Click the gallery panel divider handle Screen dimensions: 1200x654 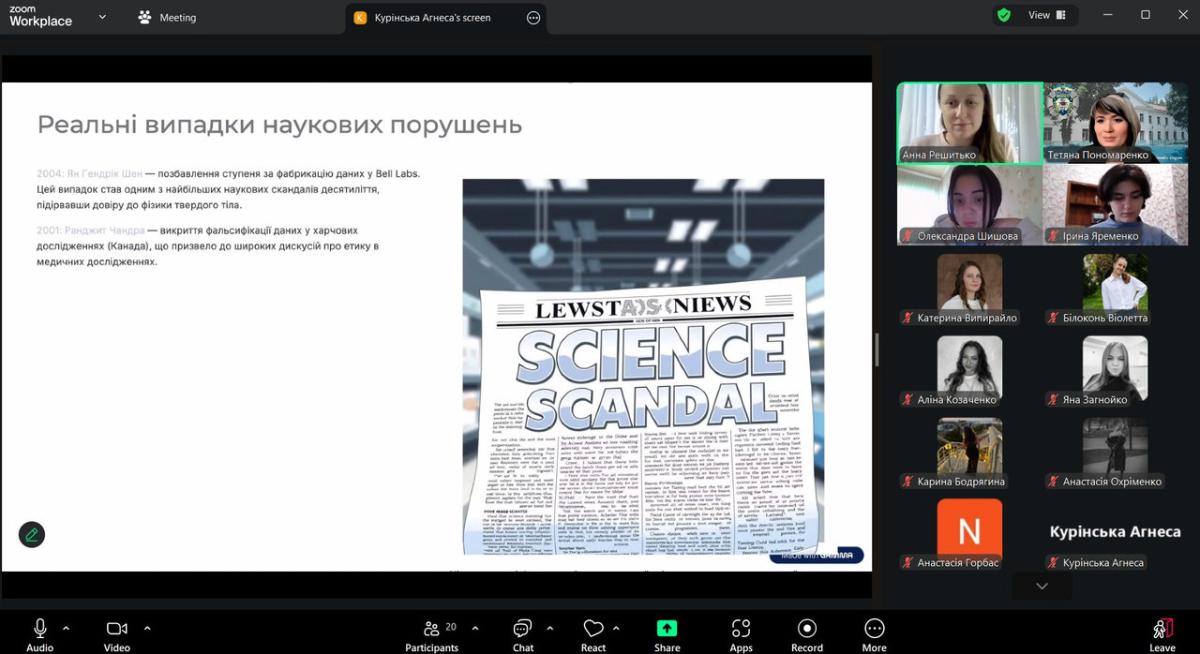[877, 349]
